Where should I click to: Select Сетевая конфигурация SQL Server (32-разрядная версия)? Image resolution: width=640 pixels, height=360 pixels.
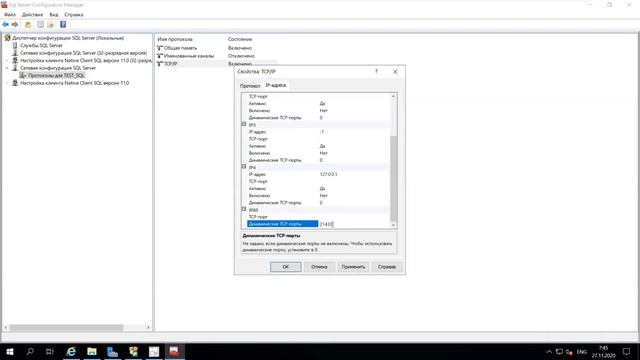(x=83, y=53)
